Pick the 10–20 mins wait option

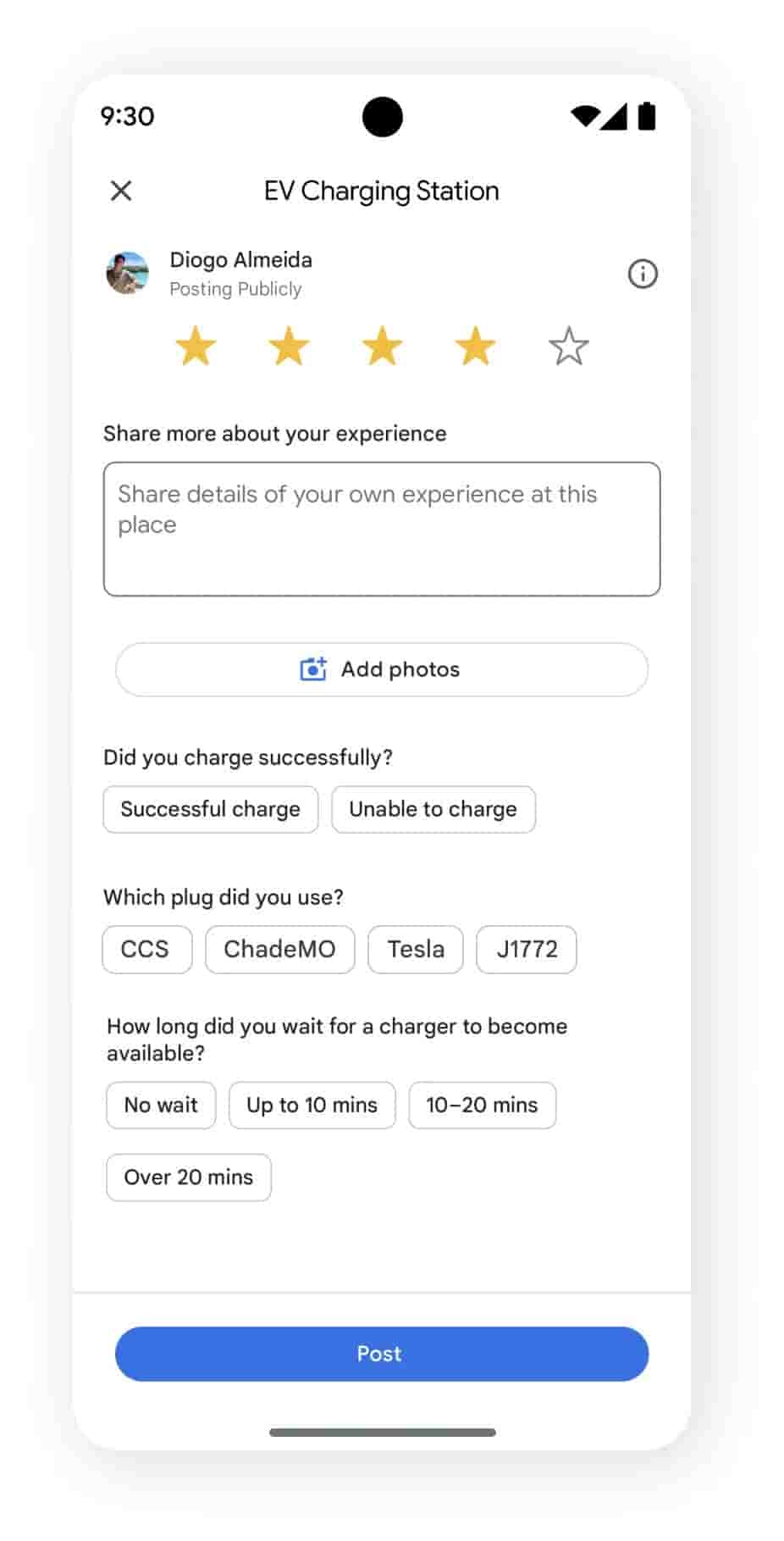(482, 1105)
